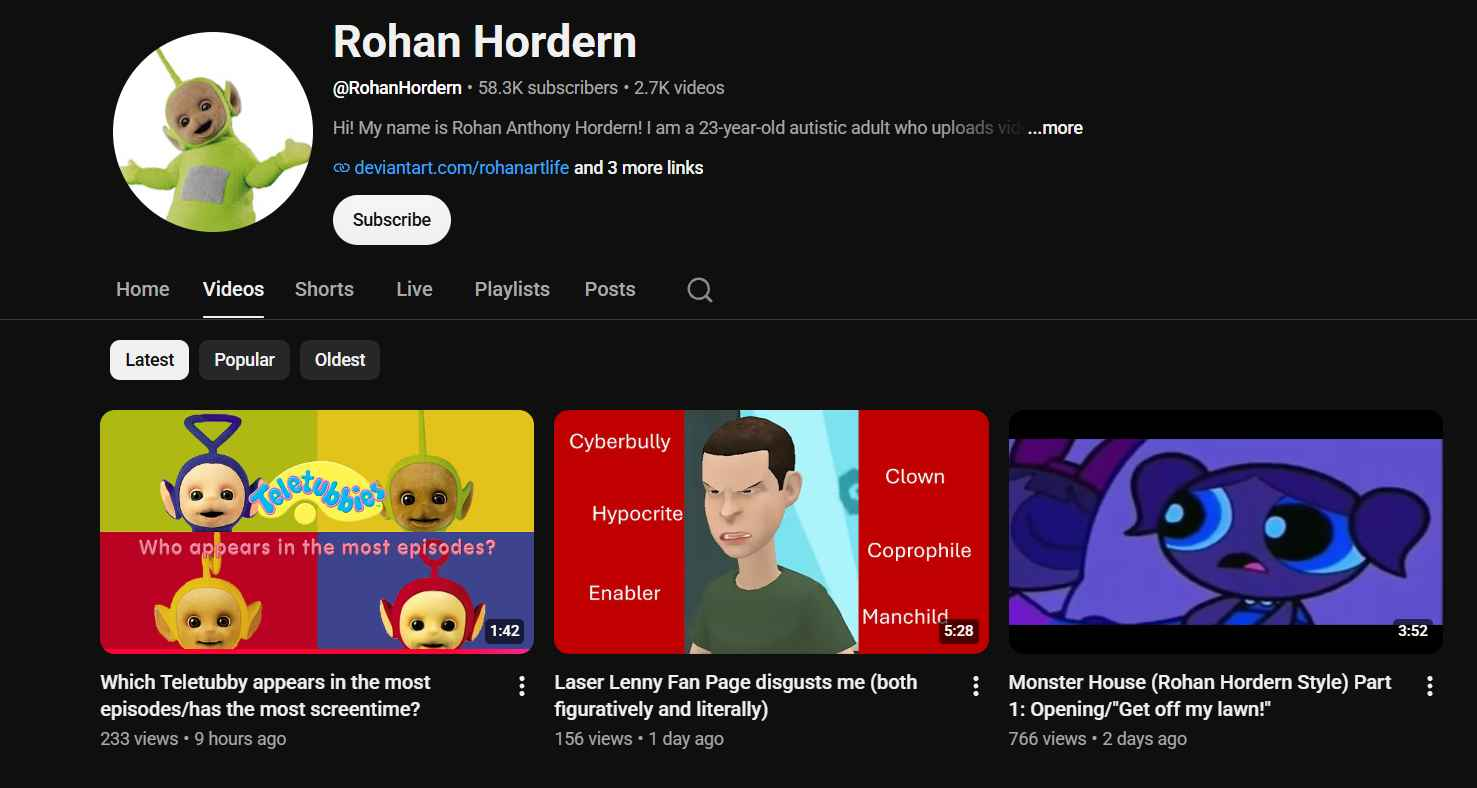Viewport: 1477px width, 788px height.
Task: Play the Monster House thumbnail video
Action: pos(1225,532)
